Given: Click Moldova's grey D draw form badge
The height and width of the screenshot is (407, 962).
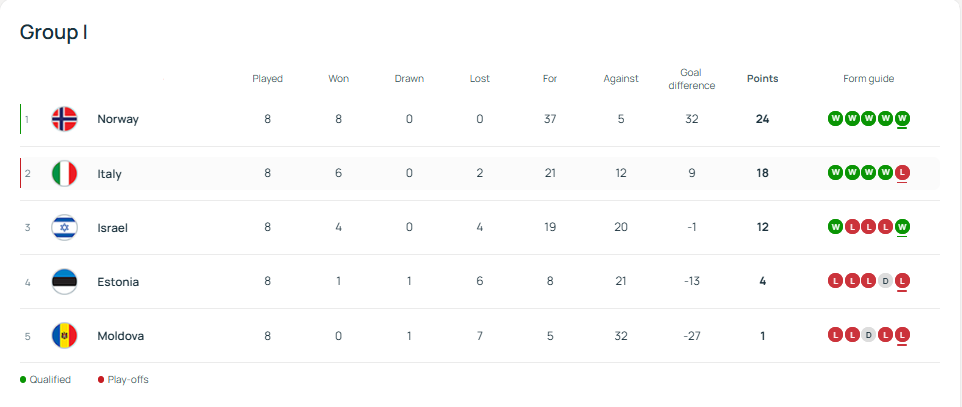Looking at the screenshot, I should tap(868, 335).
